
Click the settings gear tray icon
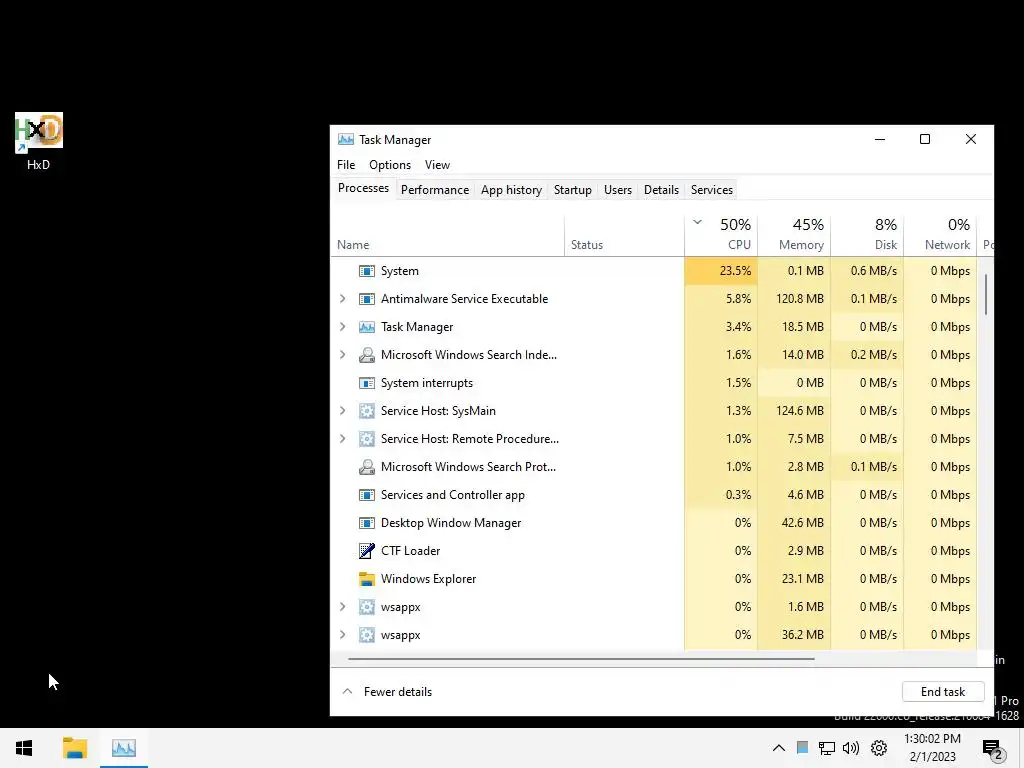879,748
